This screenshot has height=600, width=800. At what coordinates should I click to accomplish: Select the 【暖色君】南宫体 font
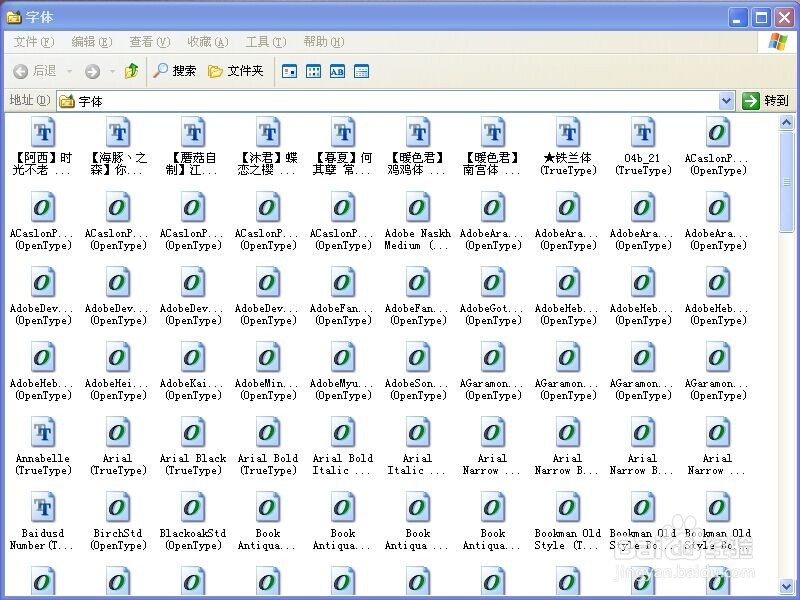493,146
